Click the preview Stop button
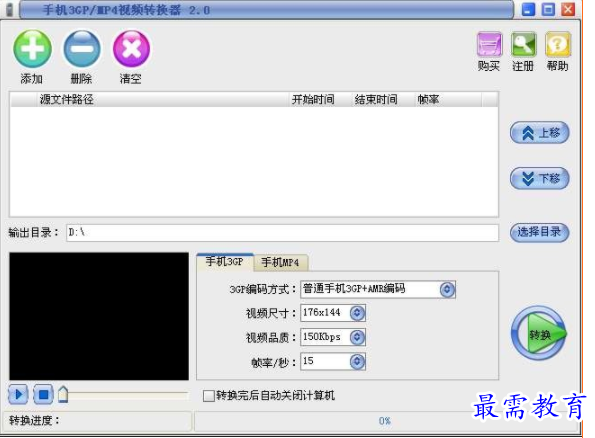 tap(43, 395)
